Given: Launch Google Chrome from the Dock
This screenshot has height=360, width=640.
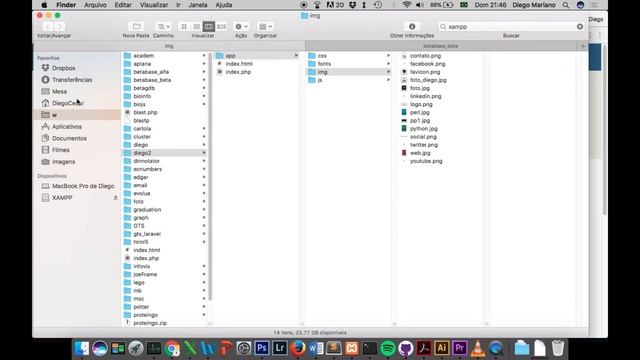Looking at the screenshot, I should pyautogui.click(x=172, y=348).
